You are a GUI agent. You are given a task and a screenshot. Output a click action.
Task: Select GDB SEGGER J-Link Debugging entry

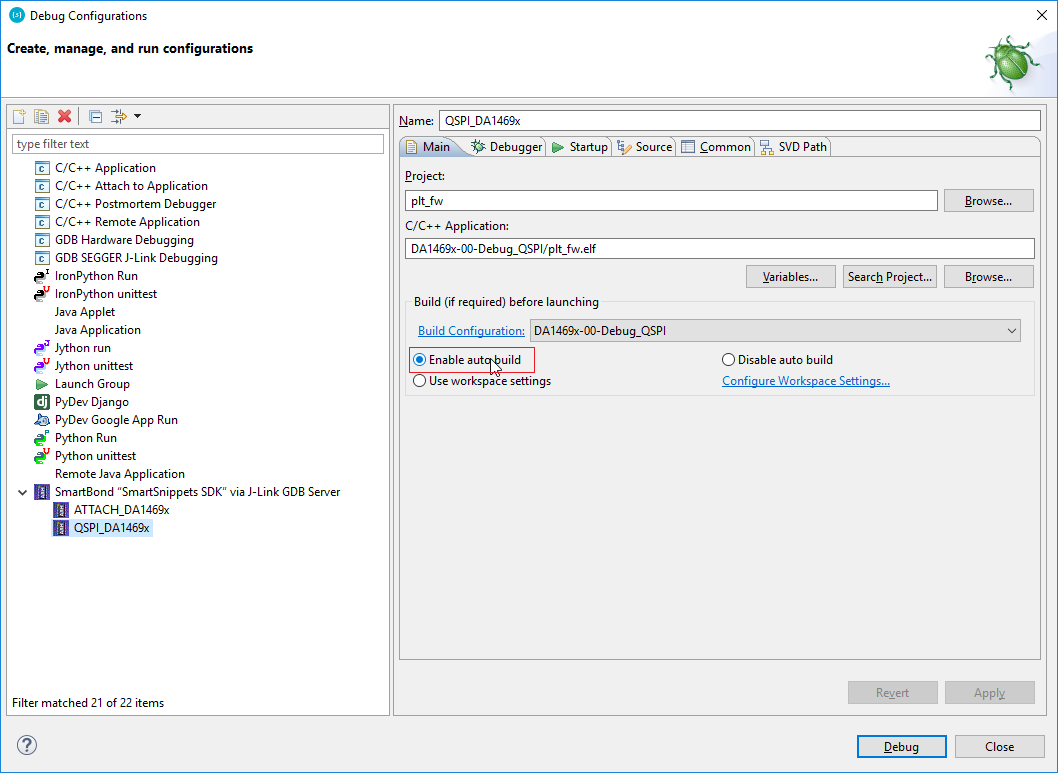coord(136,258)
